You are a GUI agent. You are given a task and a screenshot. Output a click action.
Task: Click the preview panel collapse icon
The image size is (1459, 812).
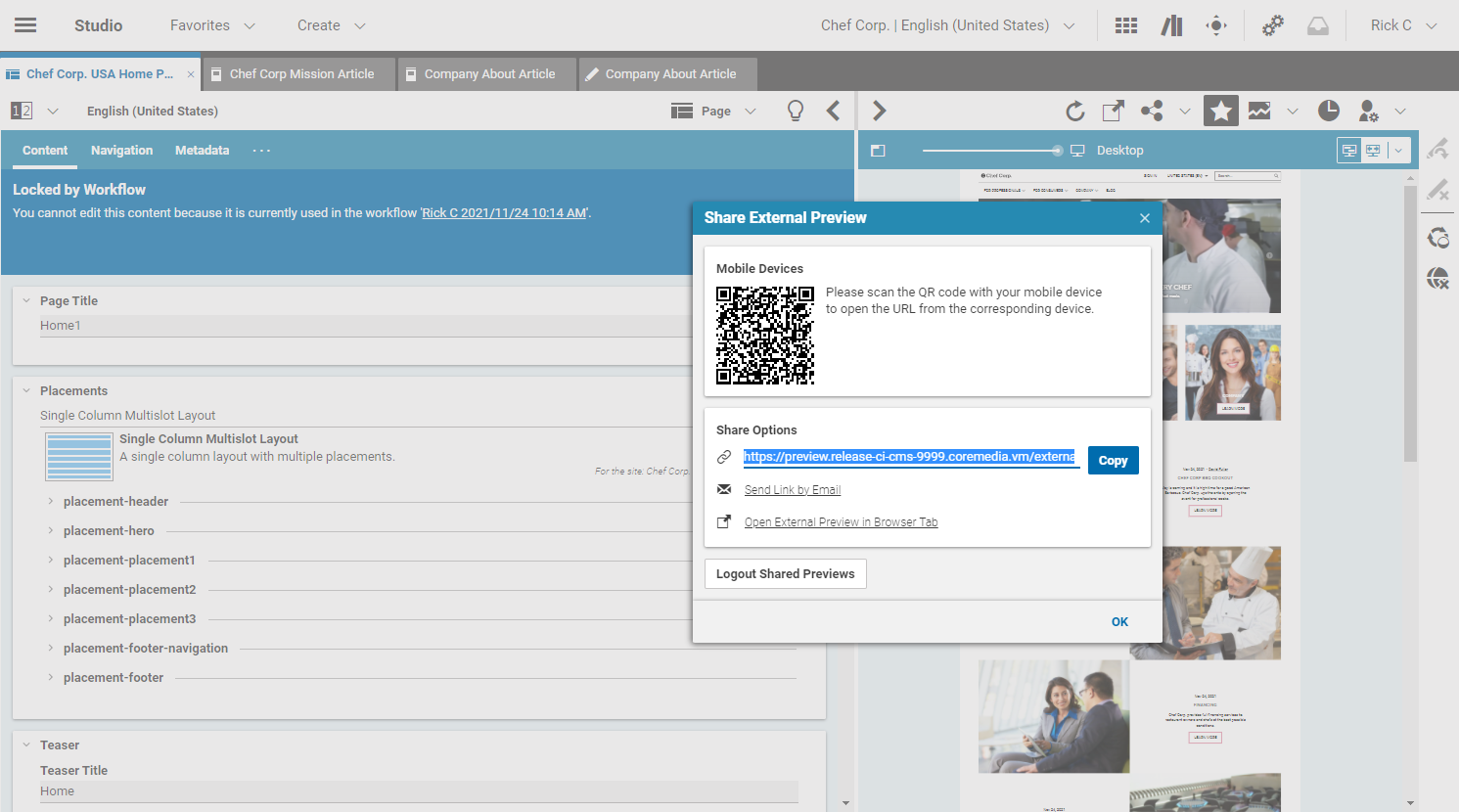tap(878, 151)
